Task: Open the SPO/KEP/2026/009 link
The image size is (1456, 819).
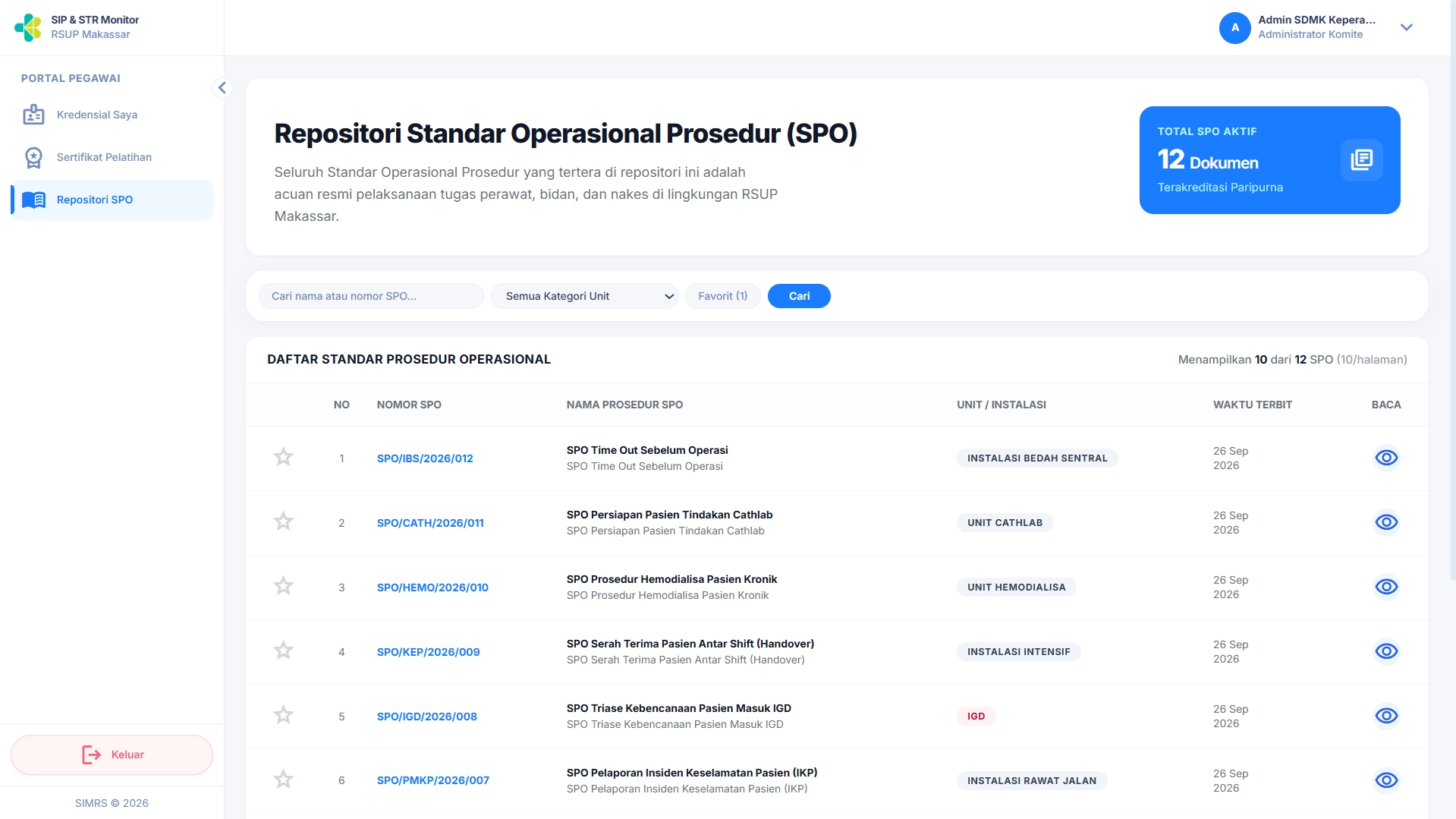Action: [x=428, y=652]
